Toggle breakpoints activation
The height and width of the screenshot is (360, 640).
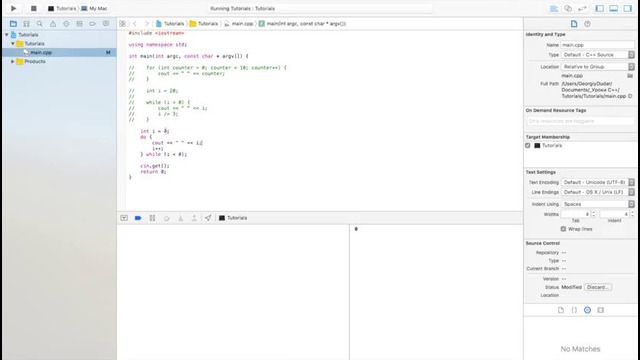pos(138,218)
